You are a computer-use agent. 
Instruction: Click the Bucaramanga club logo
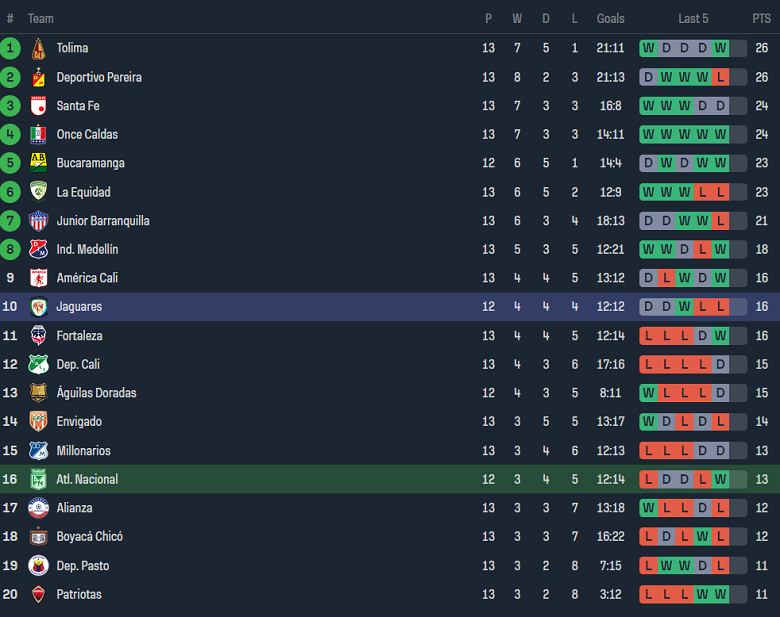point(39,163)
